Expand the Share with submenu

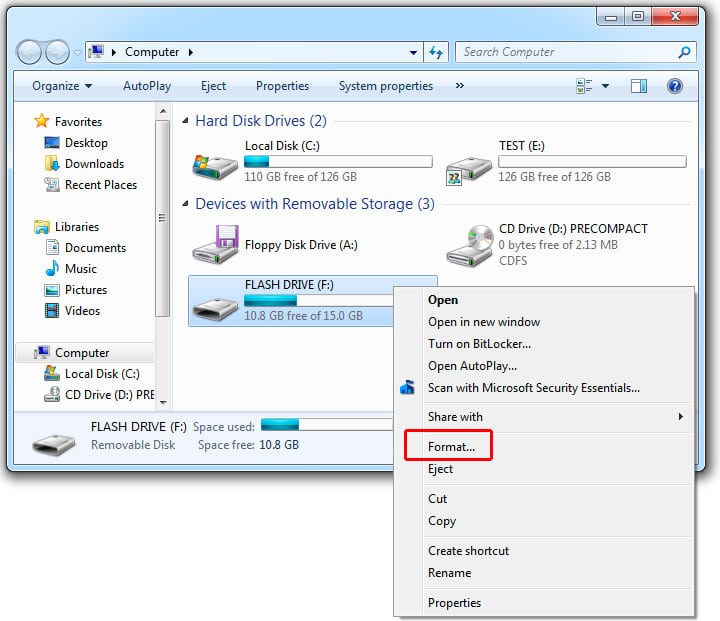[x=680, y=417]
